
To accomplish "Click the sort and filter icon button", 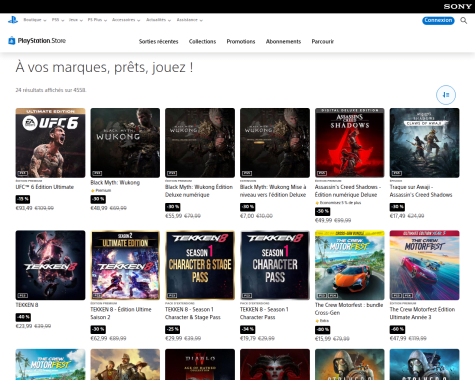I will click(446, 95).
